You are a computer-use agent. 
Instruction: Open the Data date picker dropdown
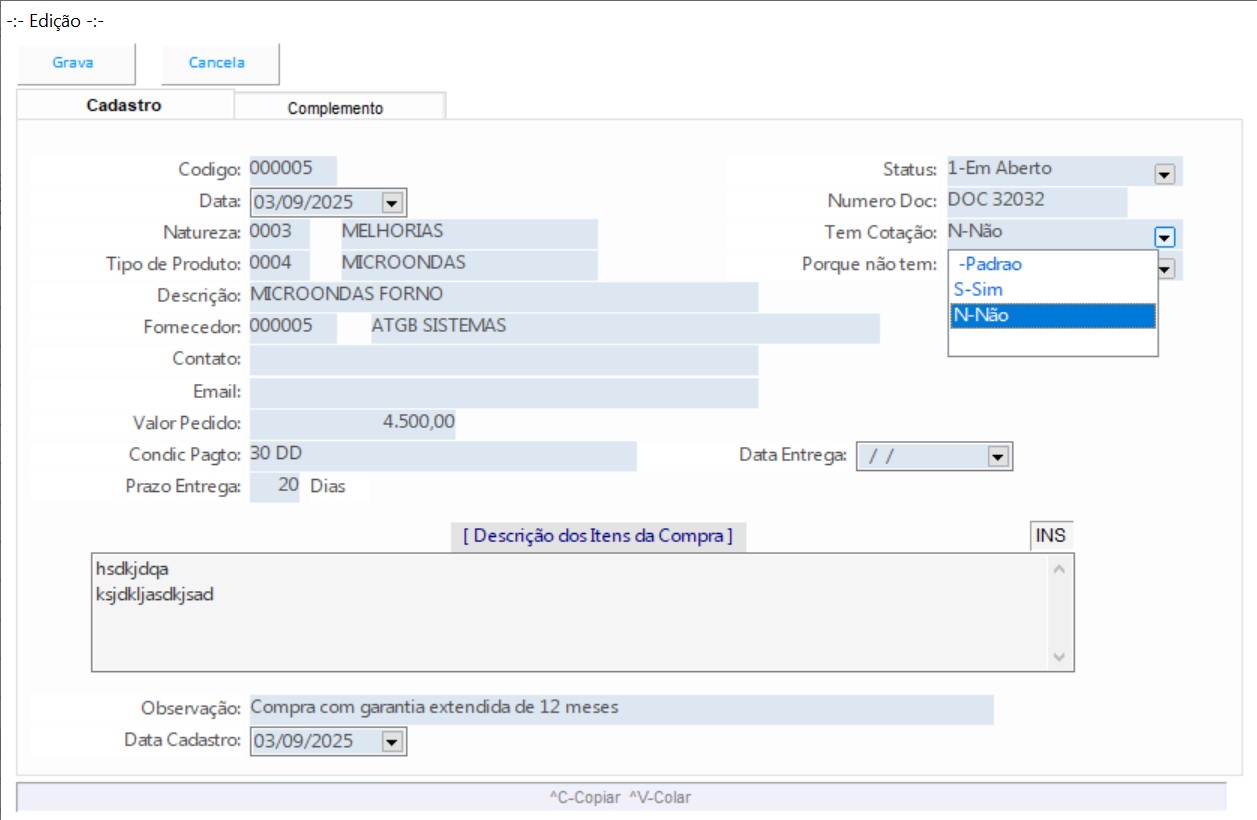click(392, 203)
